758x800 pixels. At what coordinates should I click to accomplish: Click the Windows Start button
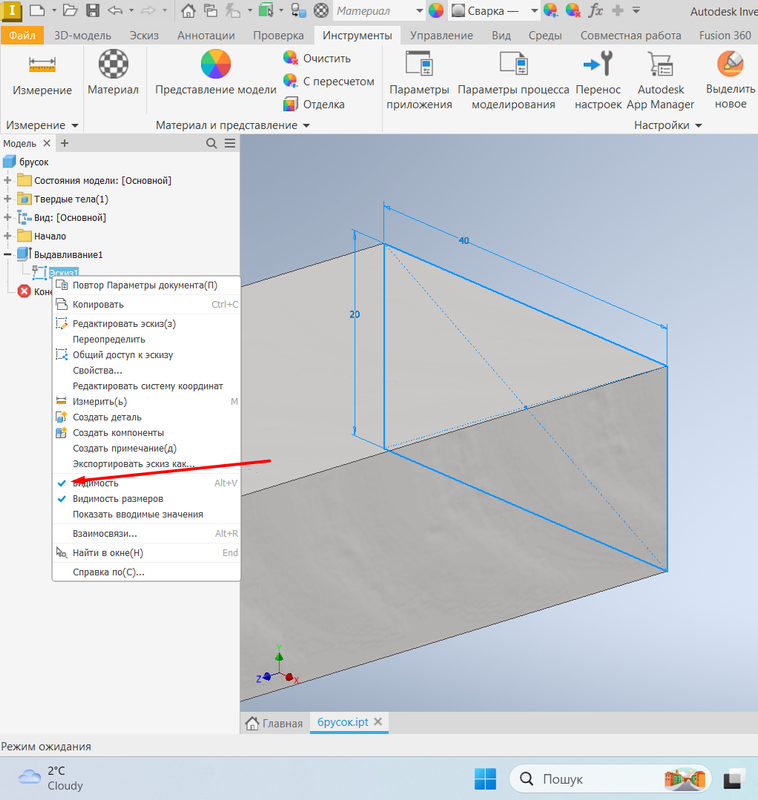485,779
